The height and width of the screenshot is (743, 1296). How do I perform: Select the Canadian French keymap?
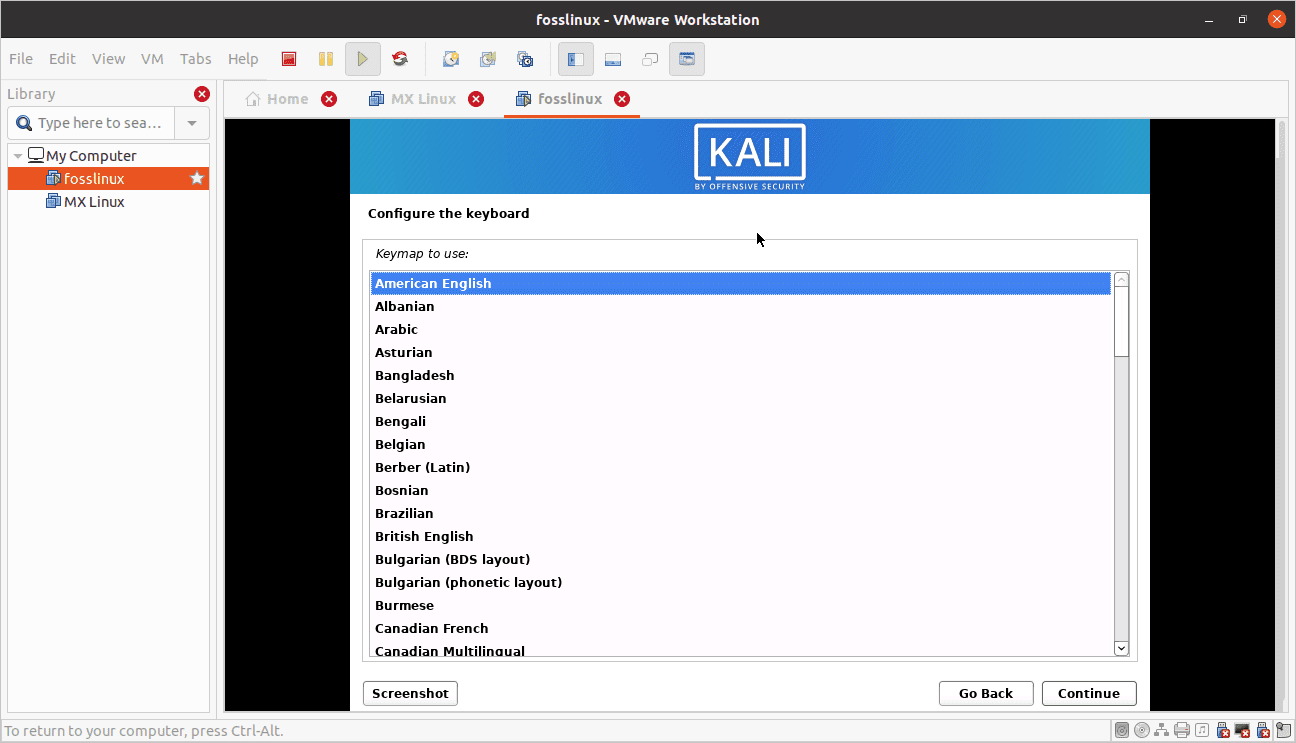[x=741, y=628]
